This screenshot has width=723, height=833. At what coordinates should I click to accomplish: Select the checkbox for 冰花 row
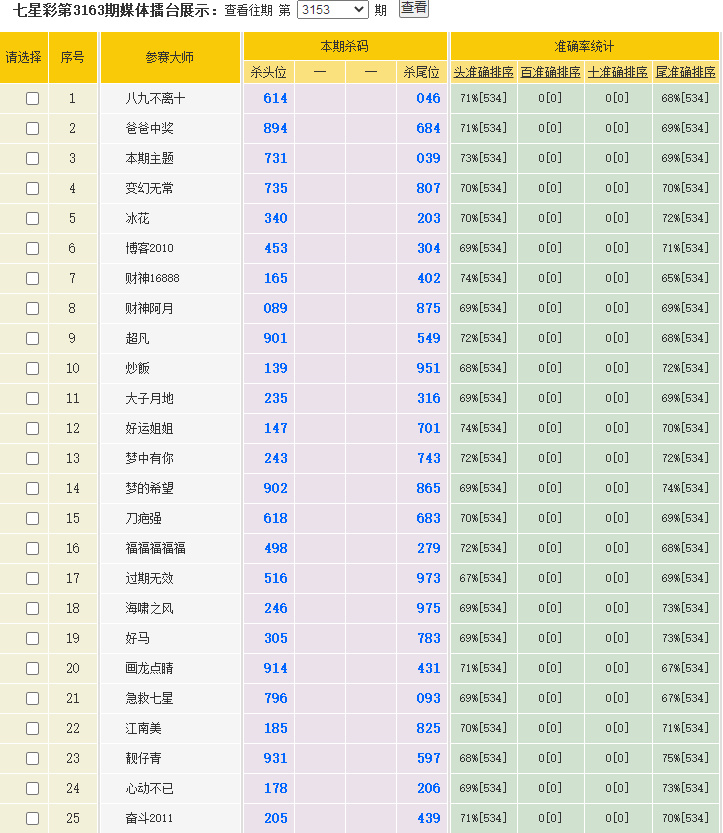click(x=33, y=219)
